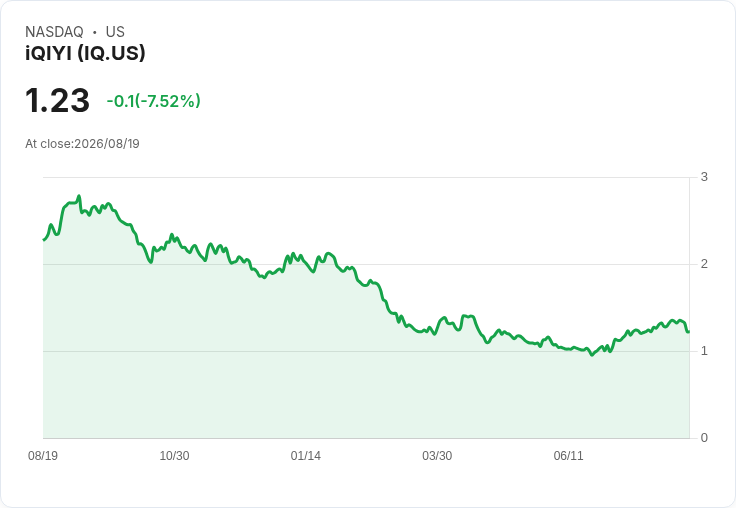Click the y-axis value 0
The image size is (736, 508).
704,438
